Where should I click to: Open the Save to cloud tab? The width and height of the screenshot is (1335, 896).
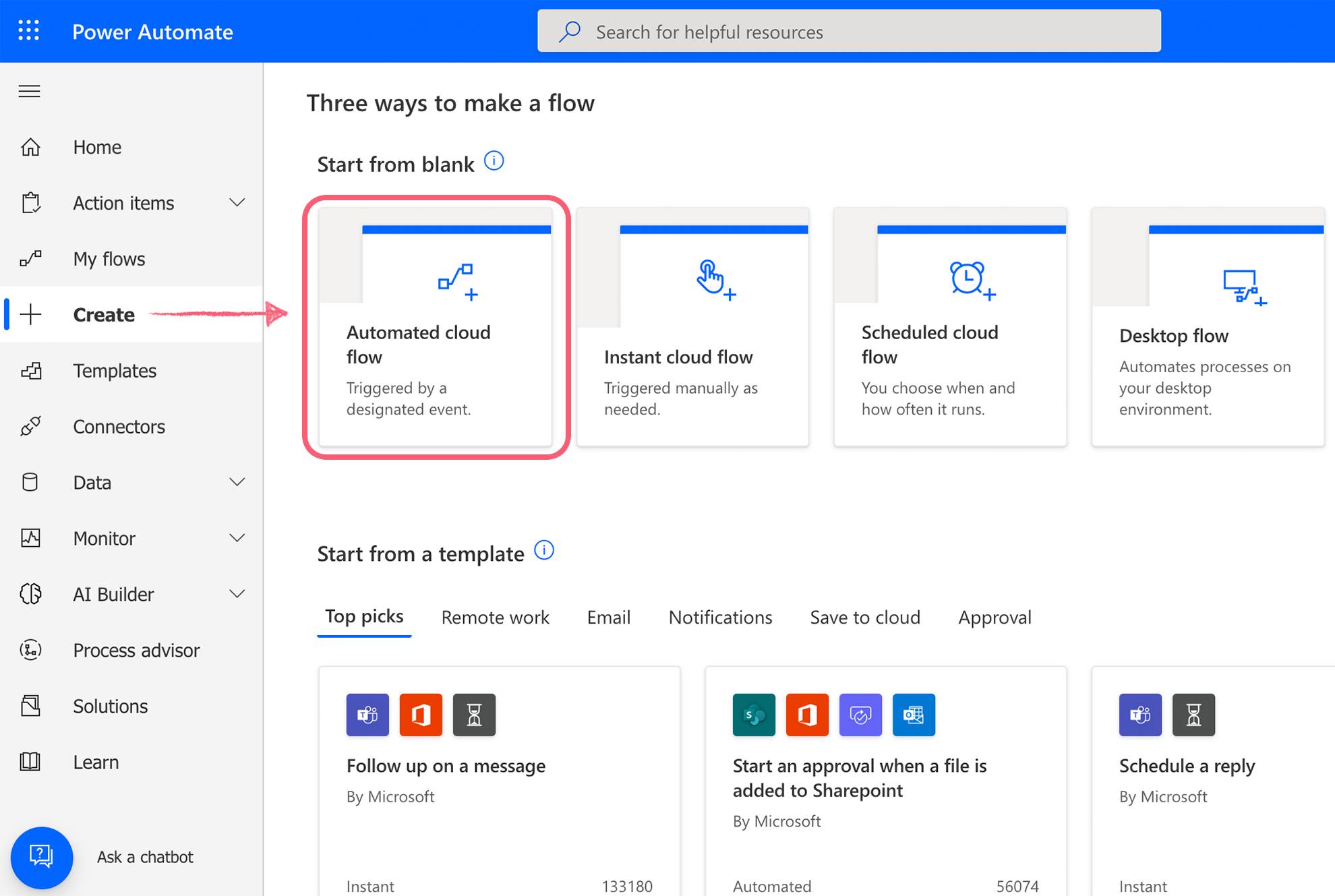pos(865,617)
